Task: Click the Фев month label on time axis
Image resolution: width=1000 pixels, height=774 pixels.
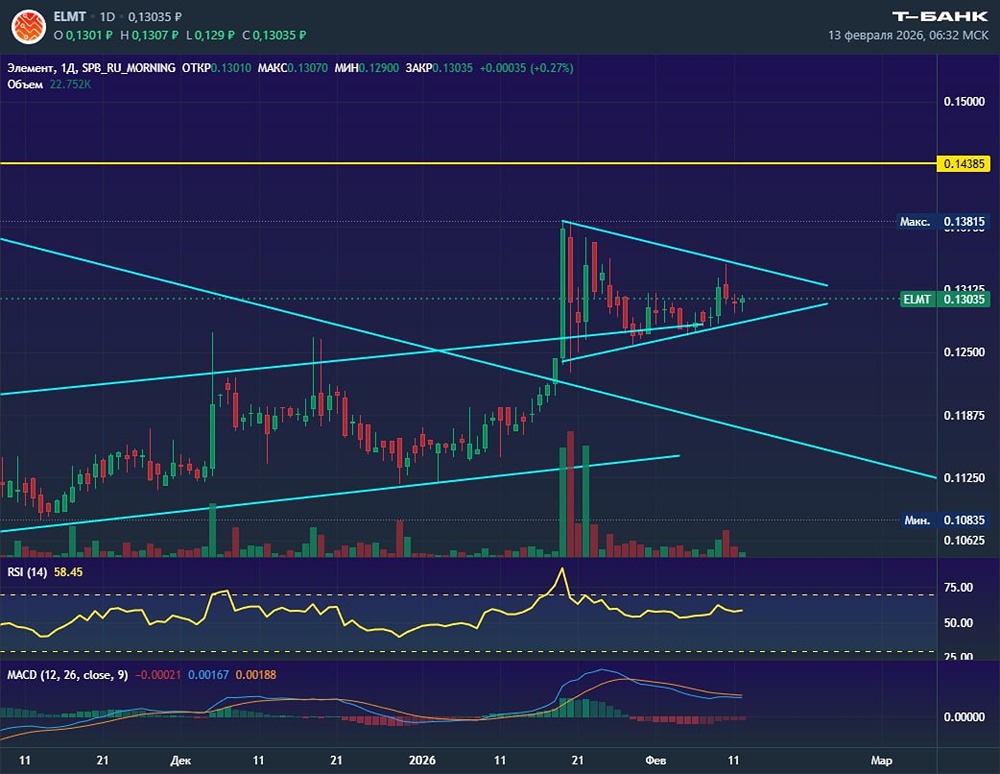Action: (656, 760)
